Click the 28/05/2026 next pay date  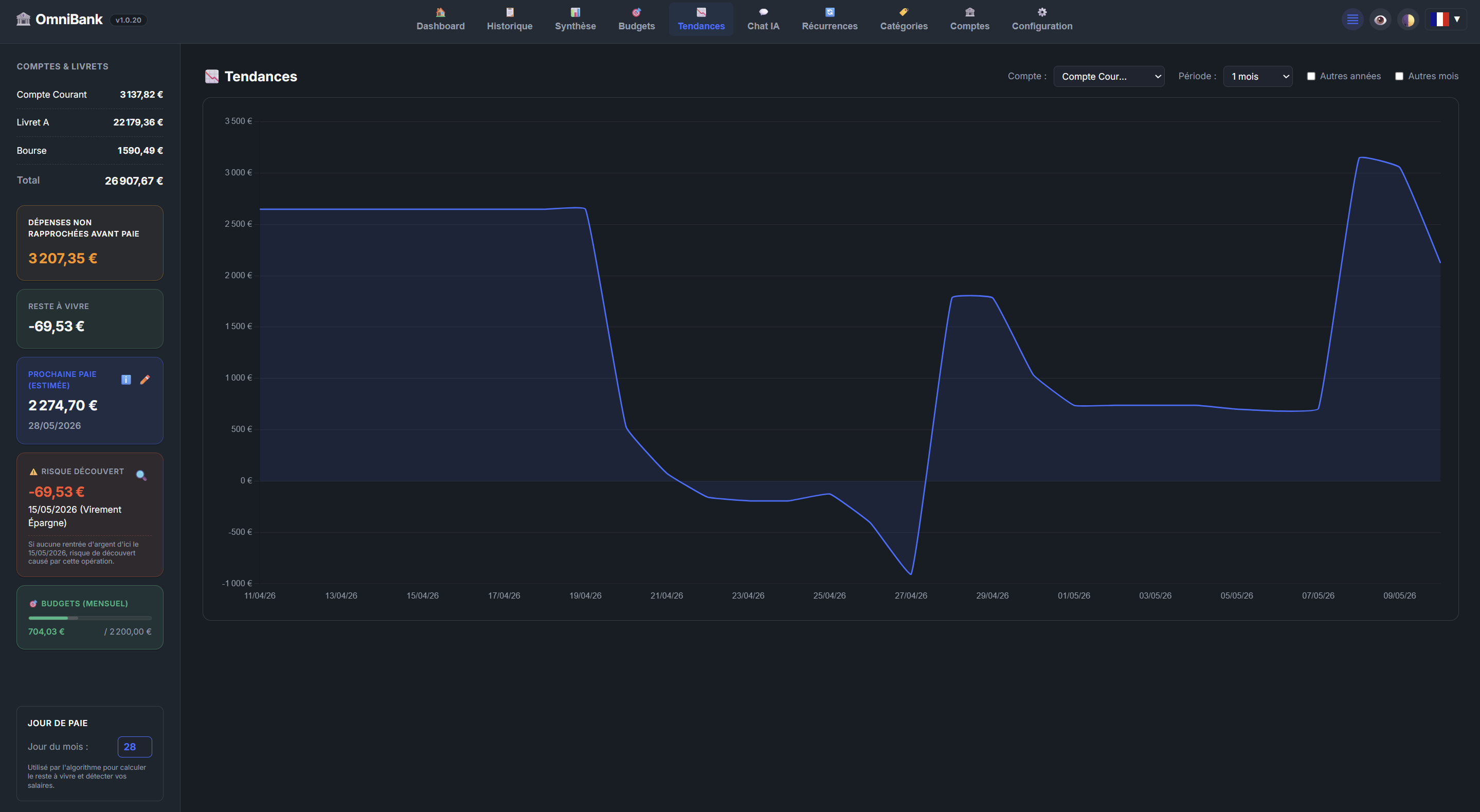(x=55, y=426)
